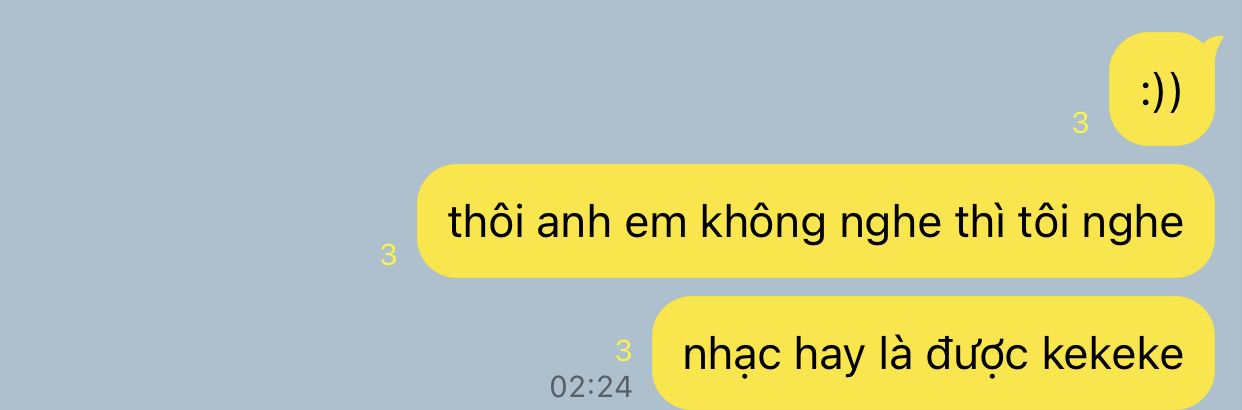Tap the ":))" message bubble
The image size is (1242, 410).
tap(1161, 90)
